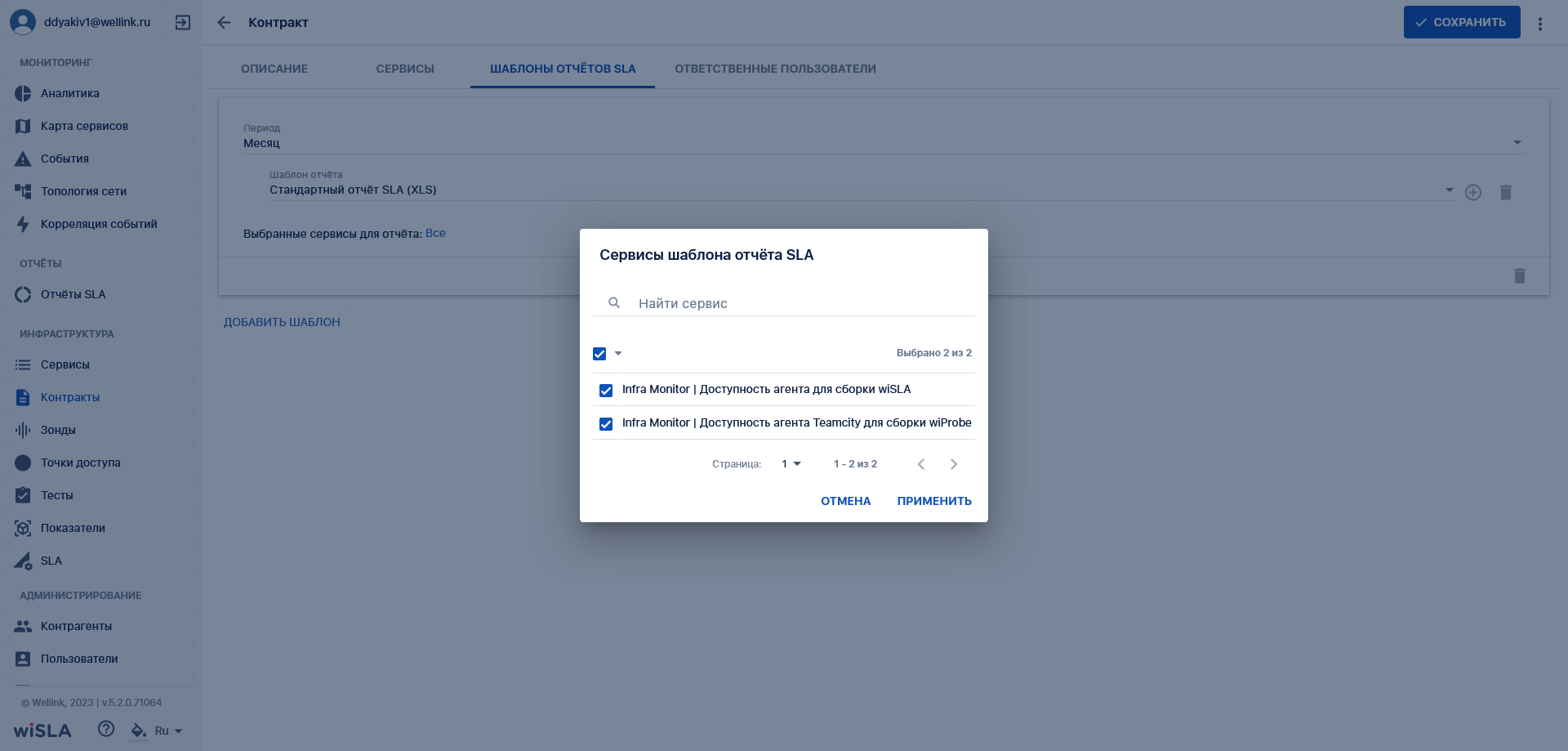Switch to the СЕРВИСЫ tab
The image size is (1568, 751).
pyautogui.click(x=405, y=69)
